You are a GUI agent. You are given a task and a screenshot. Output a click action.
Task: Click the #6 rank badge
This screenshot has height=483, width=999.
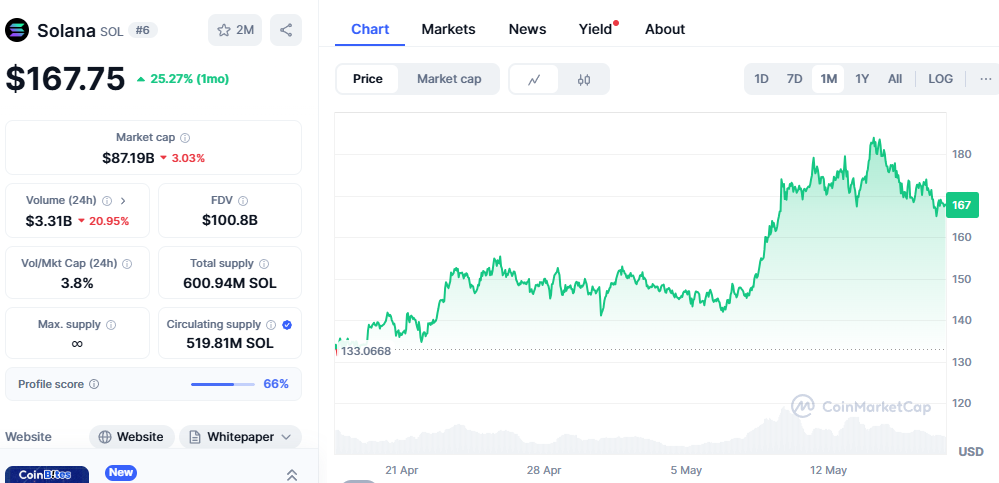(143, 30)
